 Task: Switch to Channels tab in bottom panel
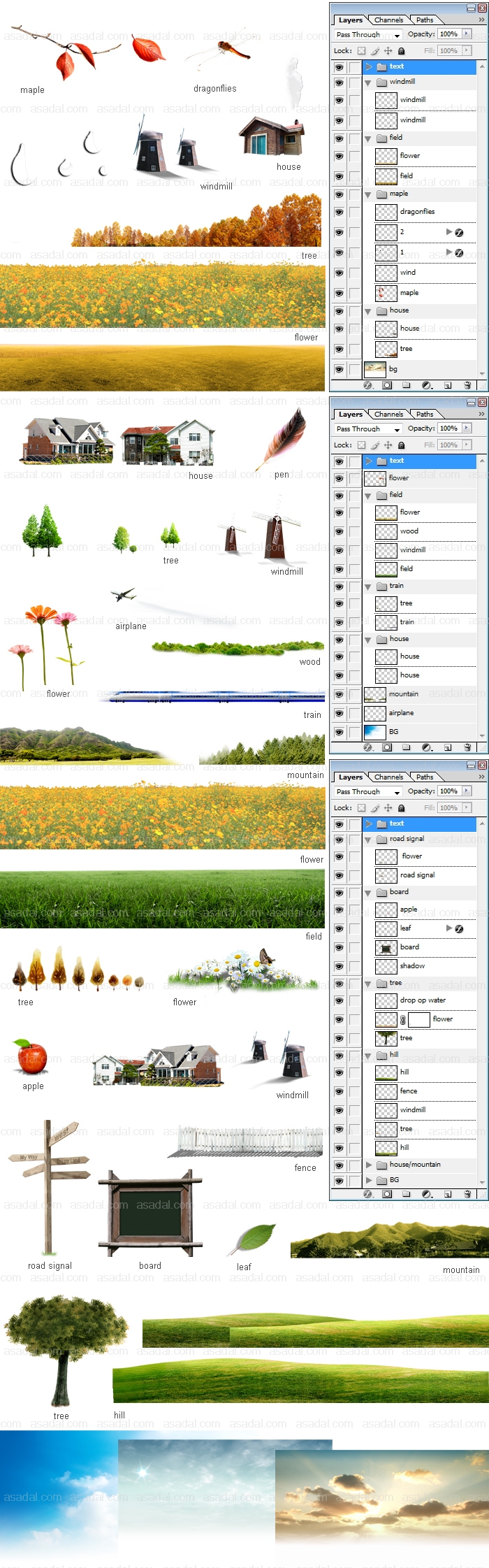pyautogui.click(x=388, y=777)
